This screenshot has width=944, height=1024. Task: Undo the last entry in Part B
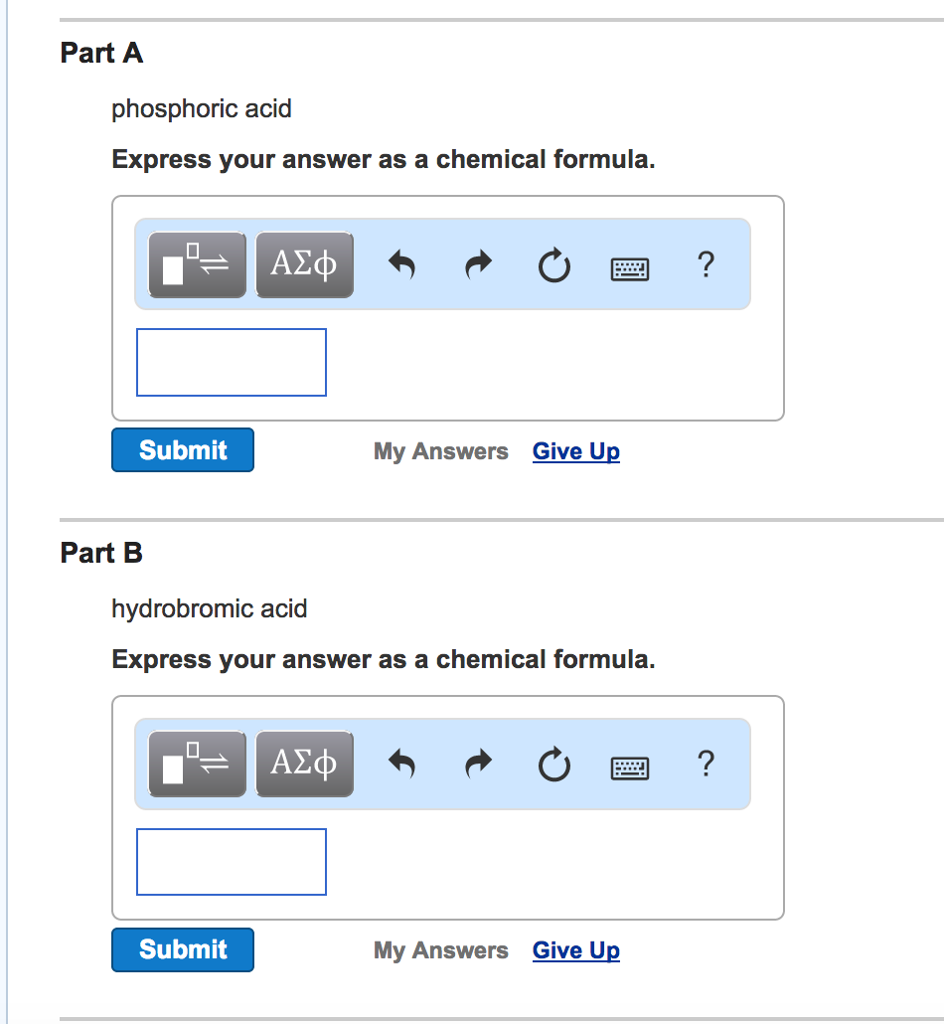point(402,763)
